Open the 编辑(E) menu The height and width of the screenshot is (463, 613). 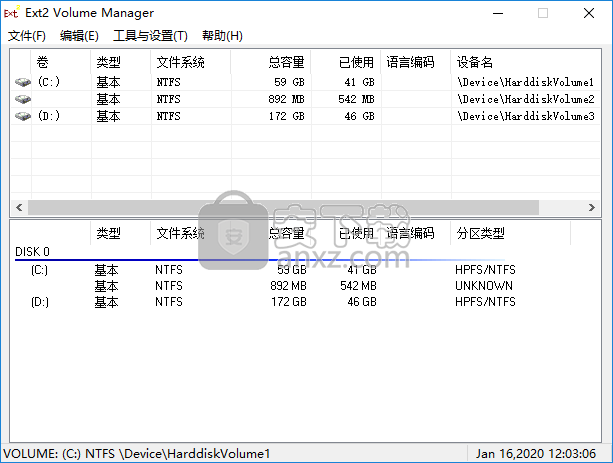(79, 36)
